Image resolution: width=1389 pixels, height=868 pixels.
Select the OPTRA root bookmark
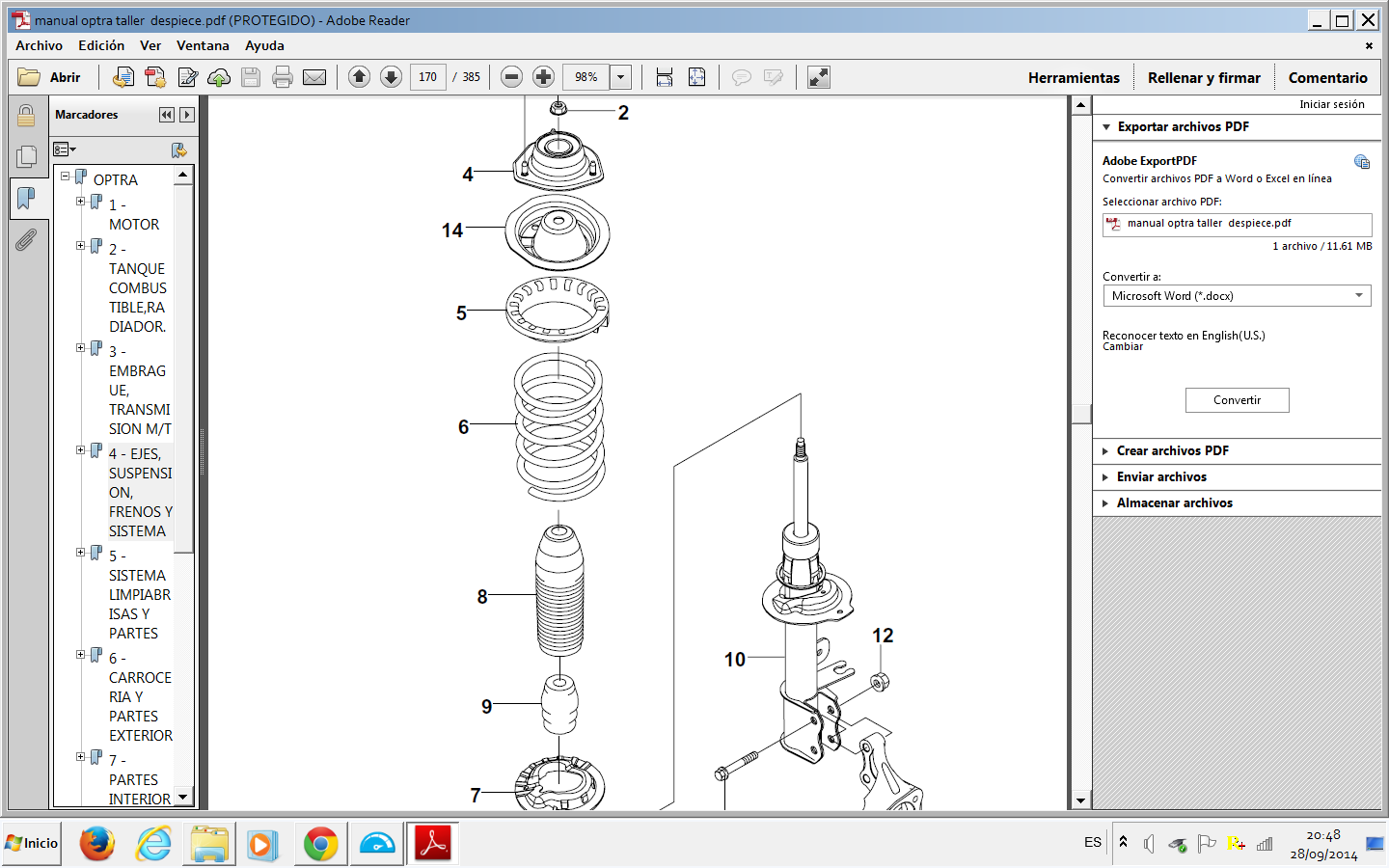tap(116, 179)
